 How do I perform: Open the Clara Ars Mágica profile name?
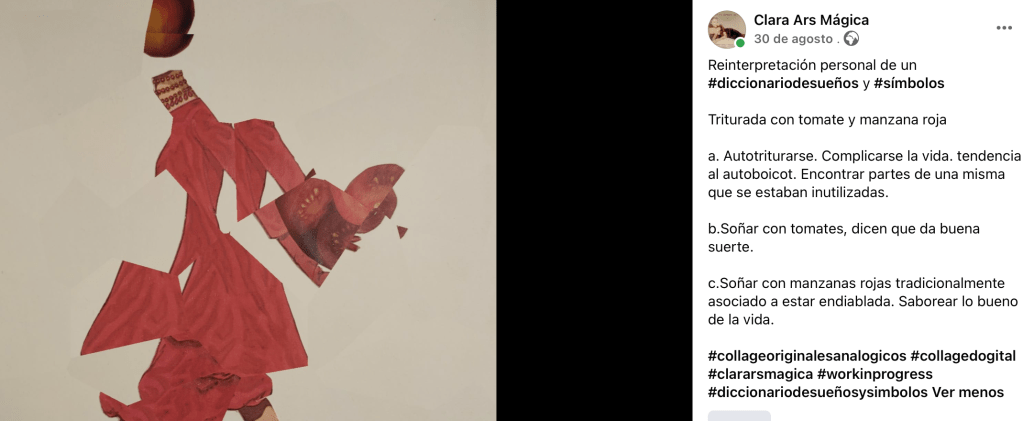[x=811, y=20]
